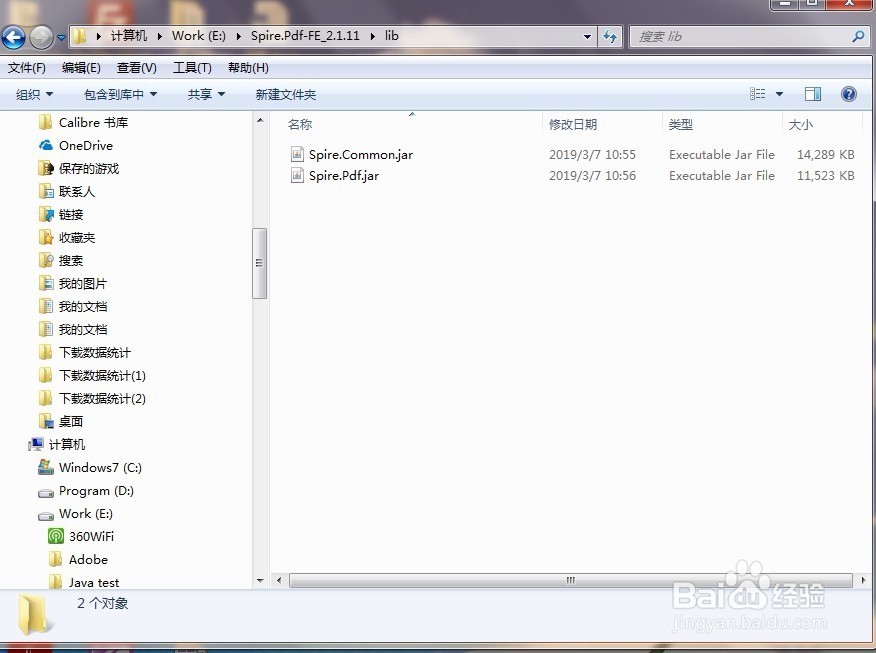Sort by 类型 column header
Screen dimensions: 876x653
point(680,125)
